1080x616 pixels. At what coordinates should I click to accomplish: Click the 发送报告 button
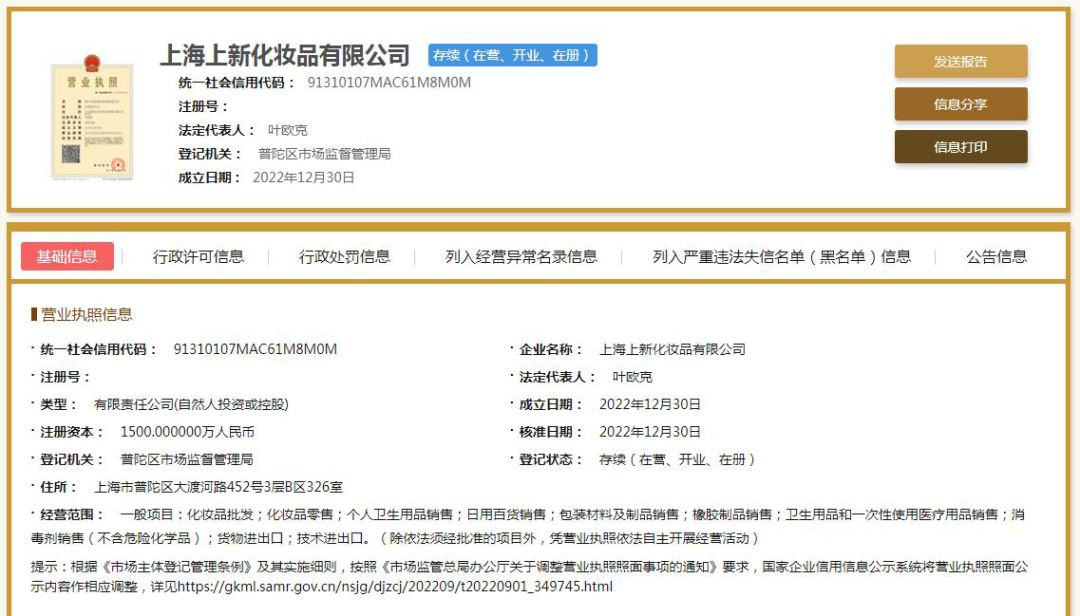[x=961, y=61]
